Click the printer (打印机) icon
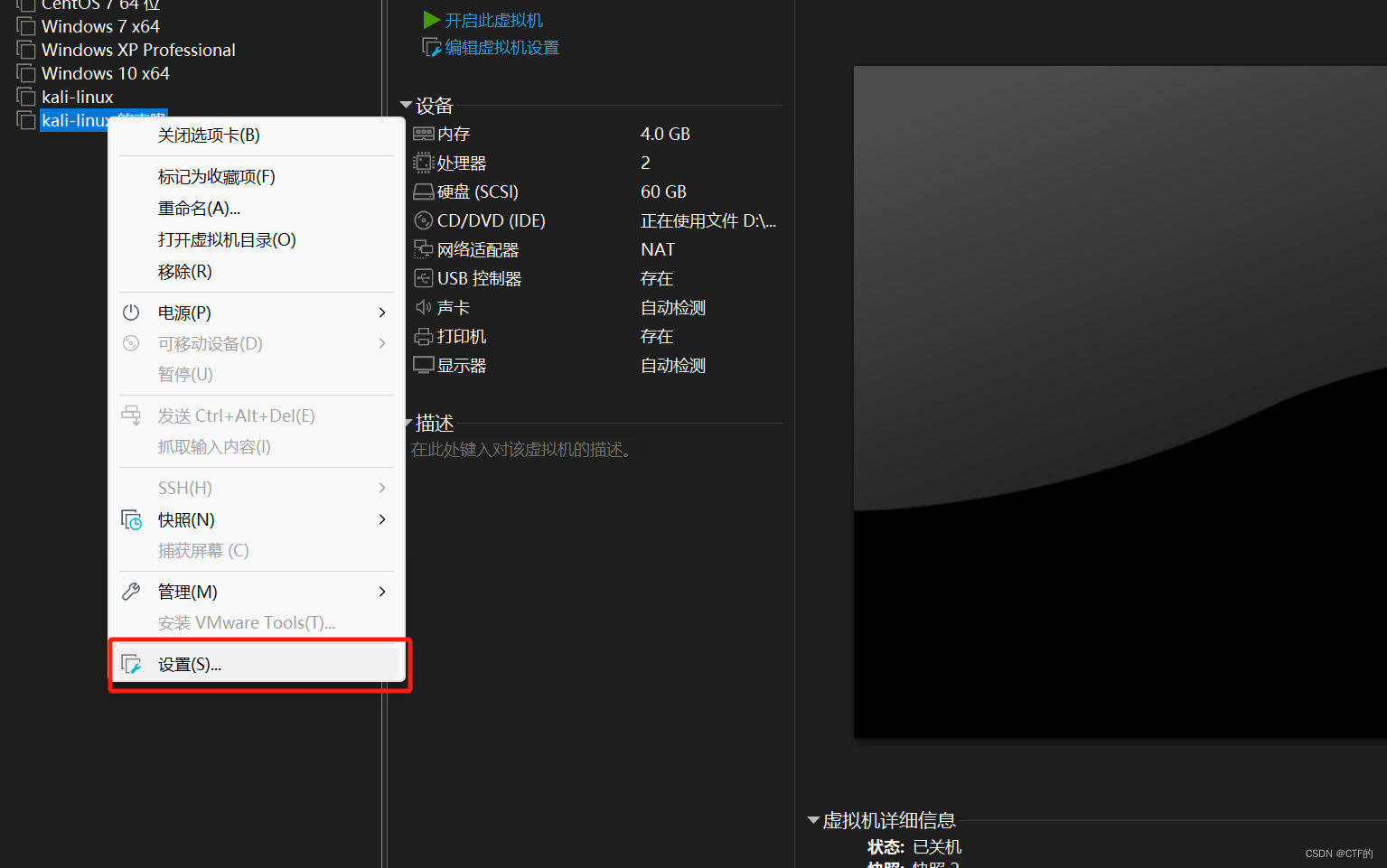The width and height of the screenshot is (1387, 868). pos(423,336)
